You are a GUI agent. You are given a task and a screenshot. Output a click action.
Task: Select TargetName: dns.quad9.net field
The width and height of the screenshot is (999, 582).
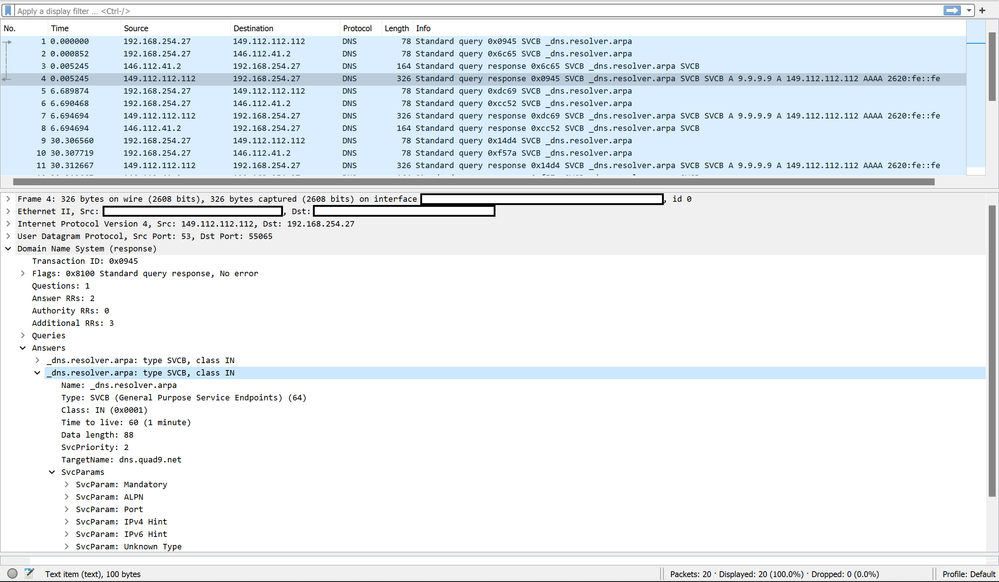(121, 460)
